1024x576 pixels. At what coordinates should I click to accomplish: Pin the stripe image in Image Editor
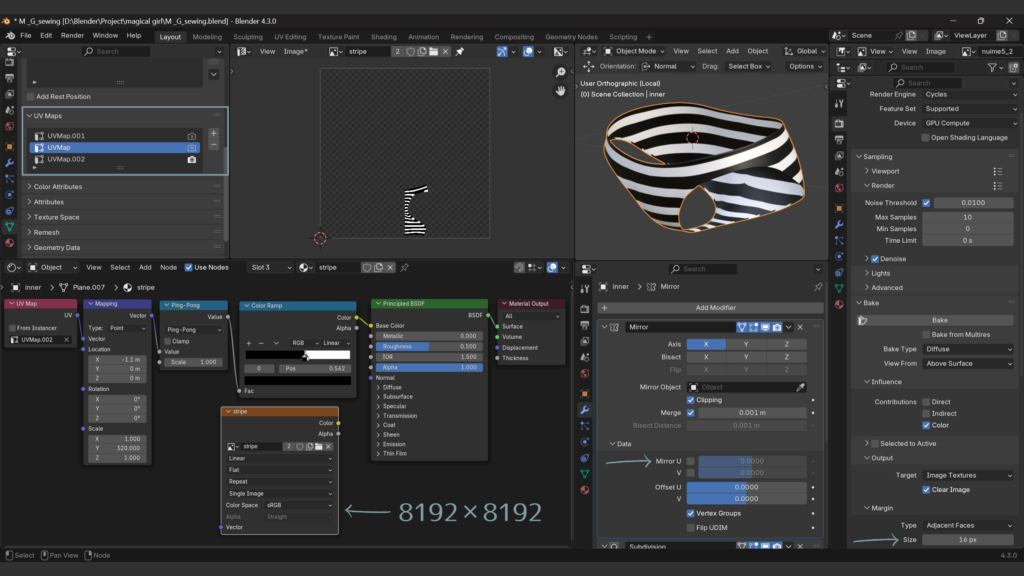459,51
